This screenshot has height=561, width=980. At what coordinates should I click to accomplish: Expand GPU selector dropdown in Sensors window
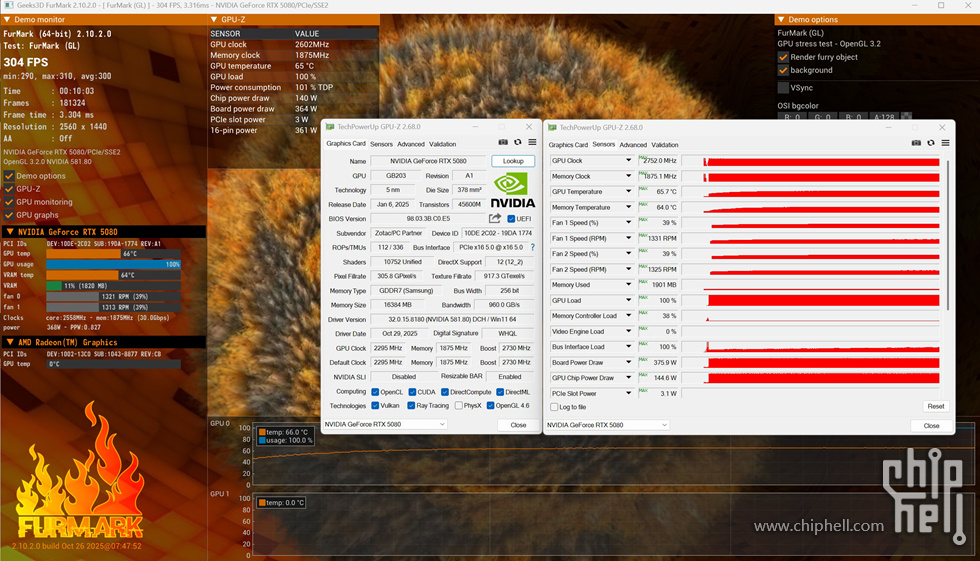662,425
